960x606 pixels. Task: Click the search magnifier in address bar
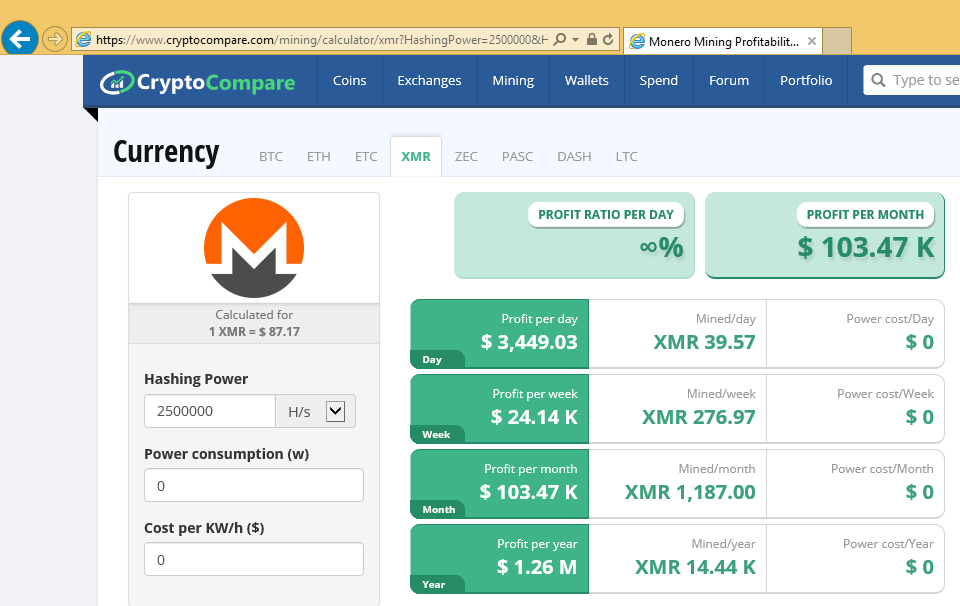560,40
